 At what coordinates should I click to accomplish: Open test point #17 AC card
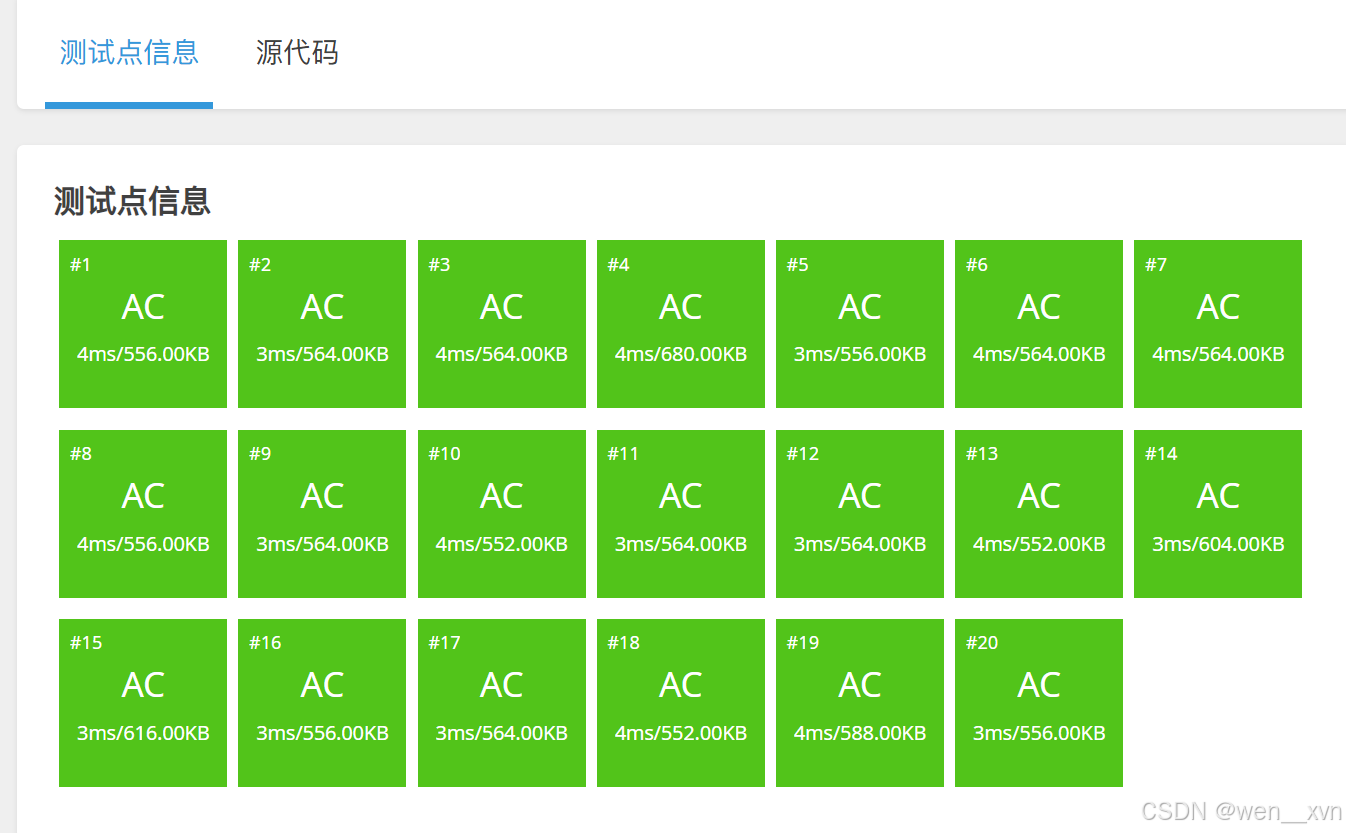[501, 703]
